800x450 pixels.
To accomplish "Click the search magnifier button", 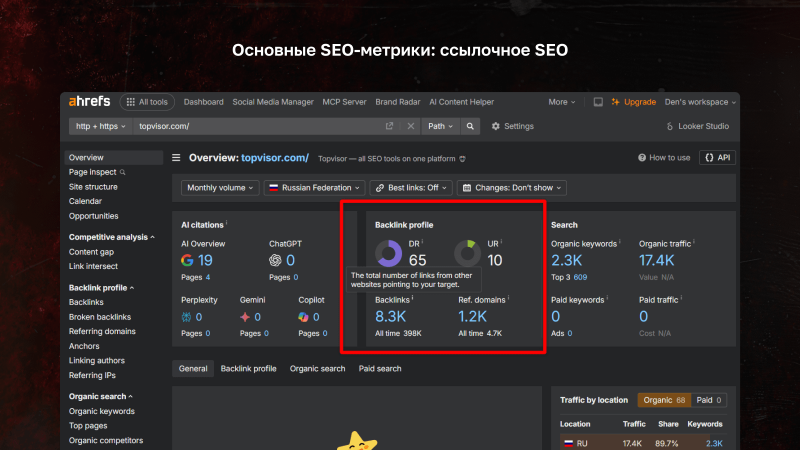I will 470,126.
